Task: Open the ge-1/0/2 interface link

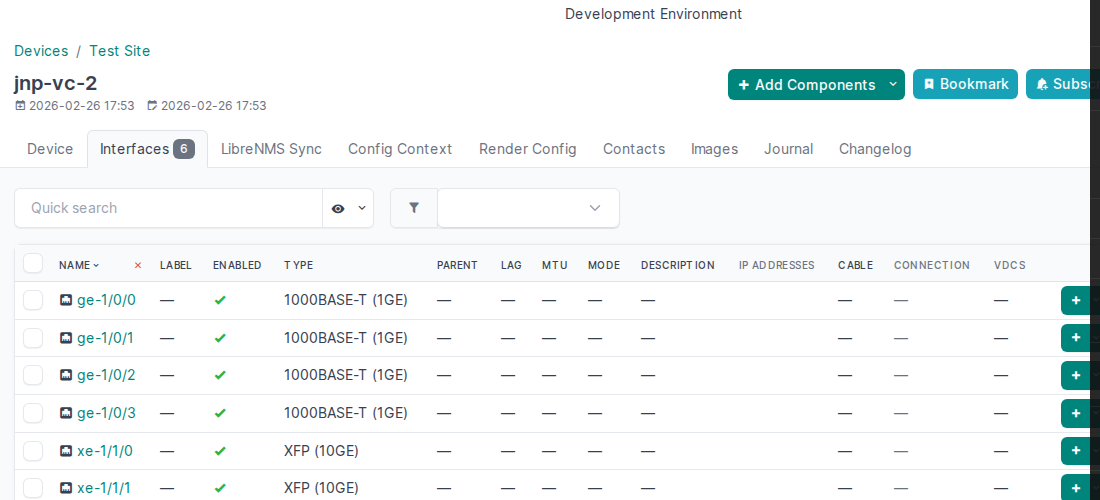Action: pos(106,375)
